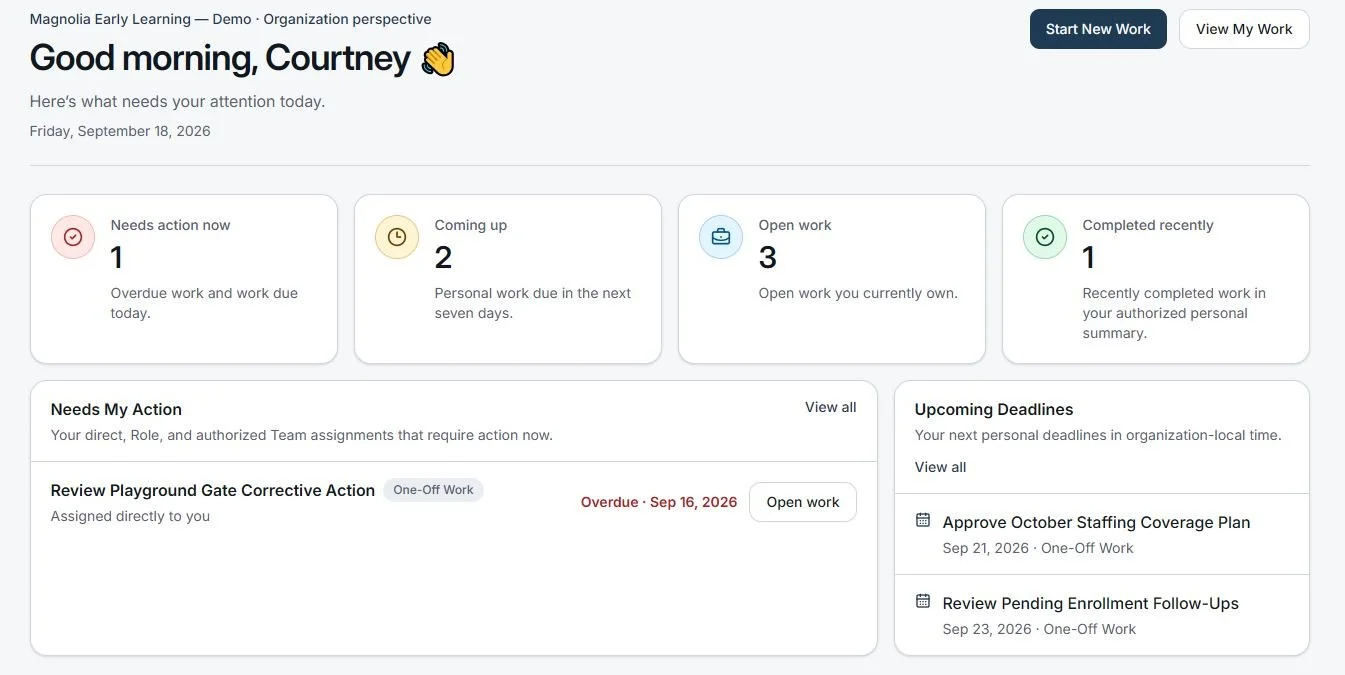Open Approve October Staffing Coverage Plan
Image resolution: width=1345 pixels, height=675 pixels.
tap(1096, 522)
